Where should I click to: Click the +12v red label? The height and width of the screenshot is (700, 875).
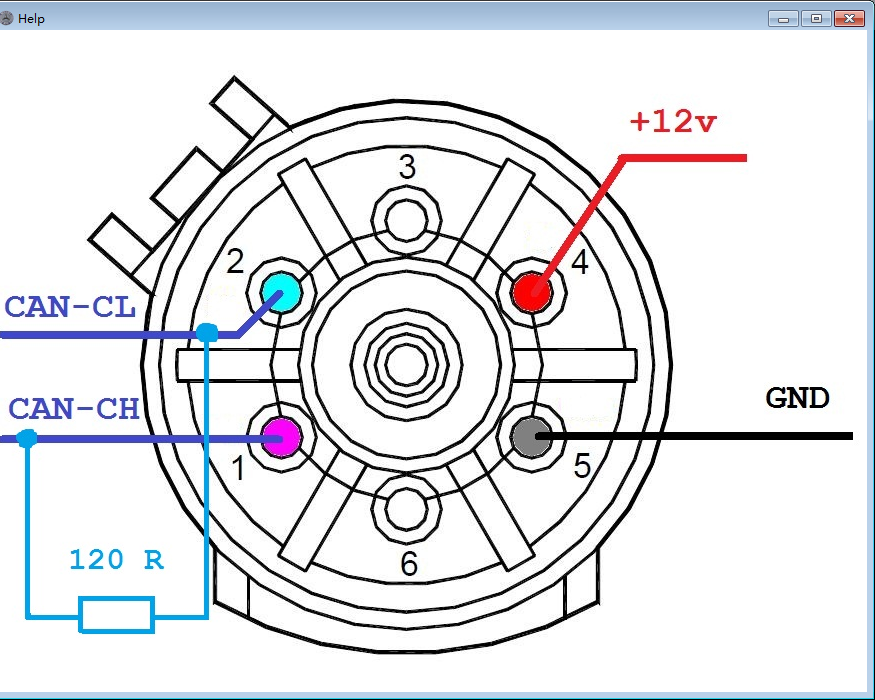point(673,122)
